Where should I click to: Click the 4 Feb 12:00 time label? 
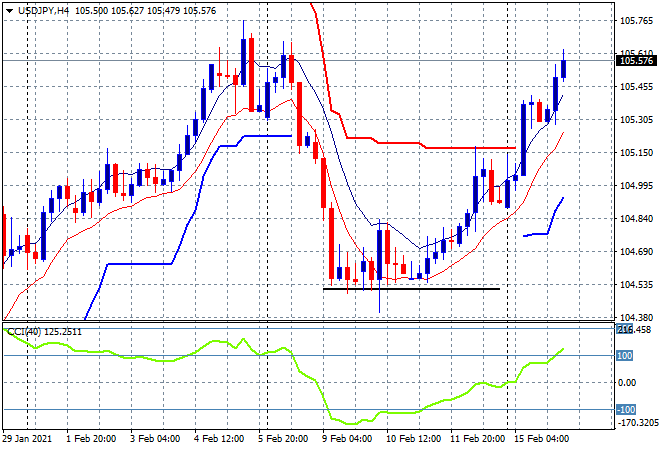pos(219,439)
